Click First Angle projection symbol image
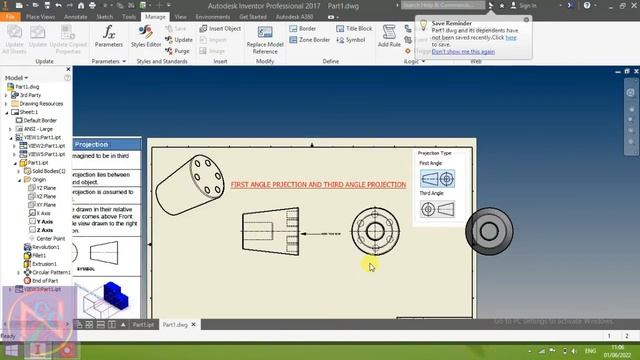Viewport: 640px width, 360px height. click(x=437, y=179)
